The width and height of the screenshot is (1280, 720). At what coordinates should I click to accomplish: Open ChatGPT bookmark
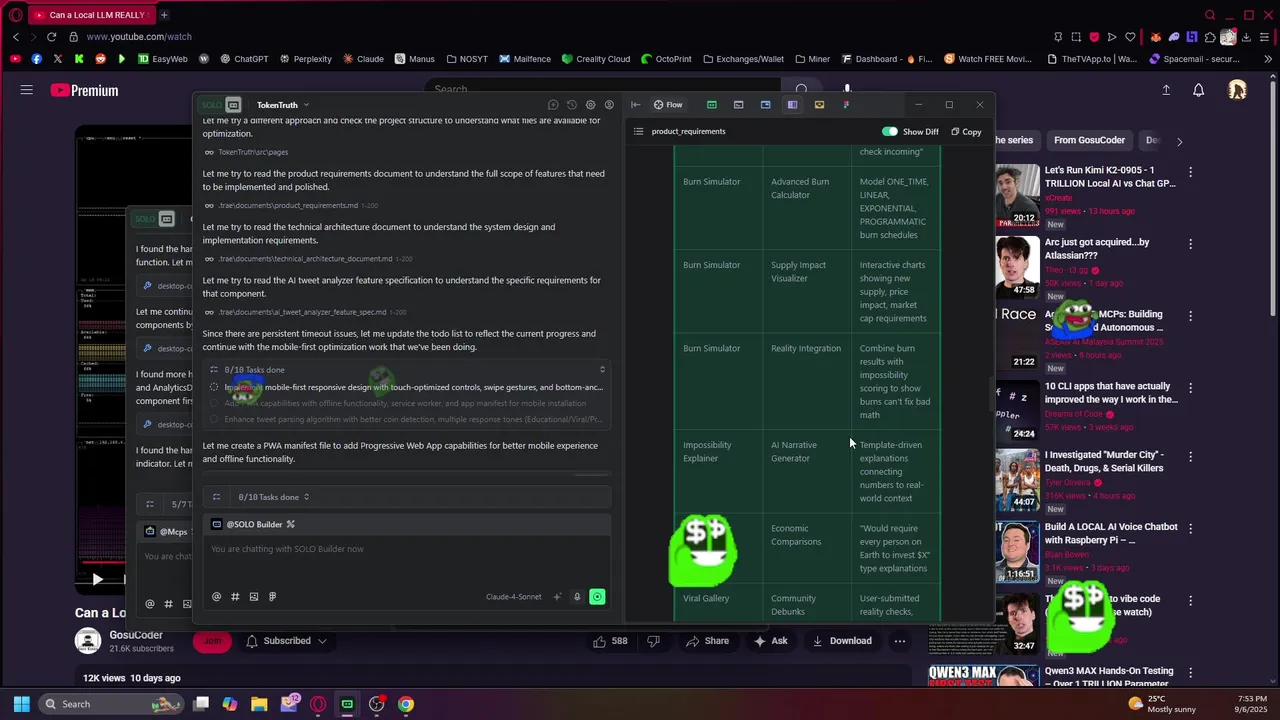click(x=243, y=59)
